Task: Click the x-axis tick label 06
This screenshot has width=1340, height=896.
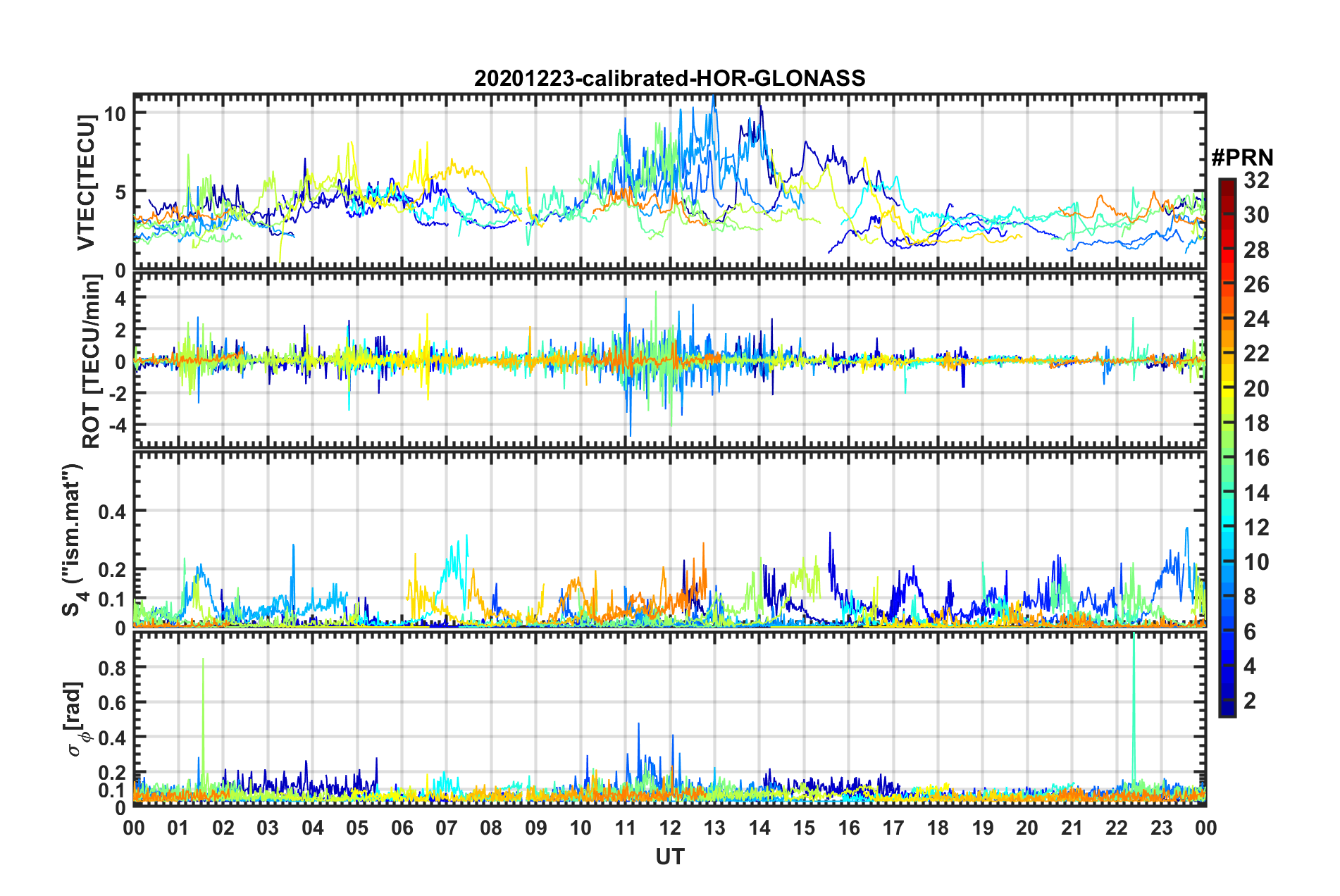Action: 402,827
